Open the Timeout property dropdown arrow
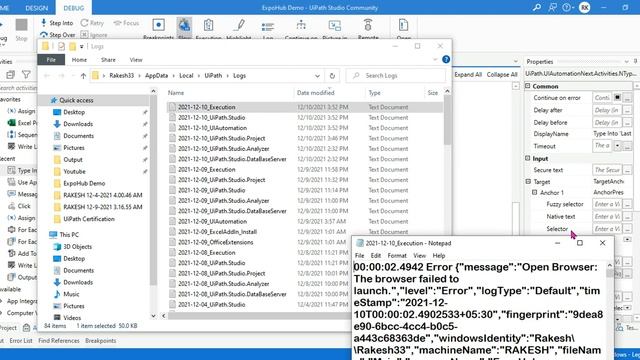The height and width of the screenshot is (360, 640). [x=617, y=146]
